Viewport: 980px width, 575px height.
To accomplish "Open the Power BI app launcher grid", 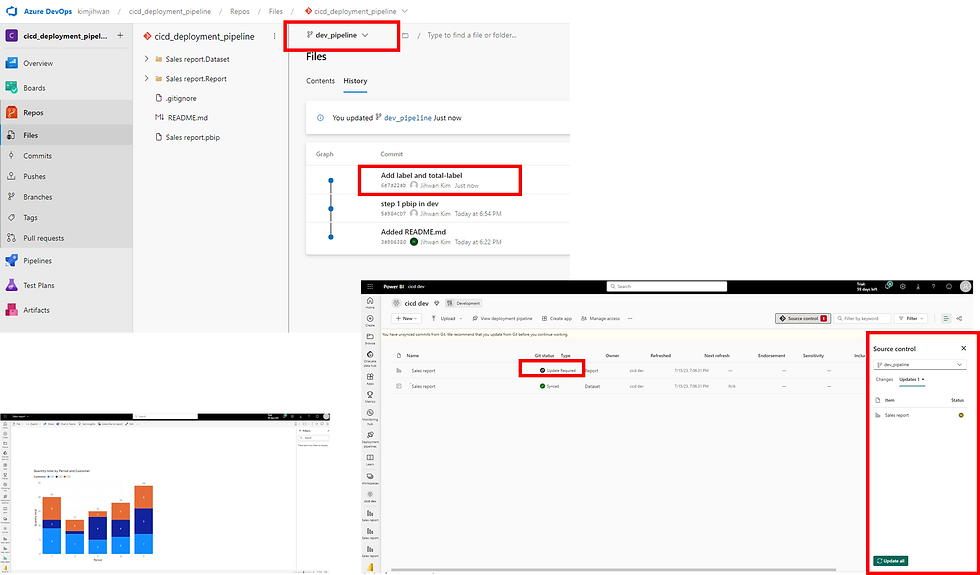I will click(370, 286).
